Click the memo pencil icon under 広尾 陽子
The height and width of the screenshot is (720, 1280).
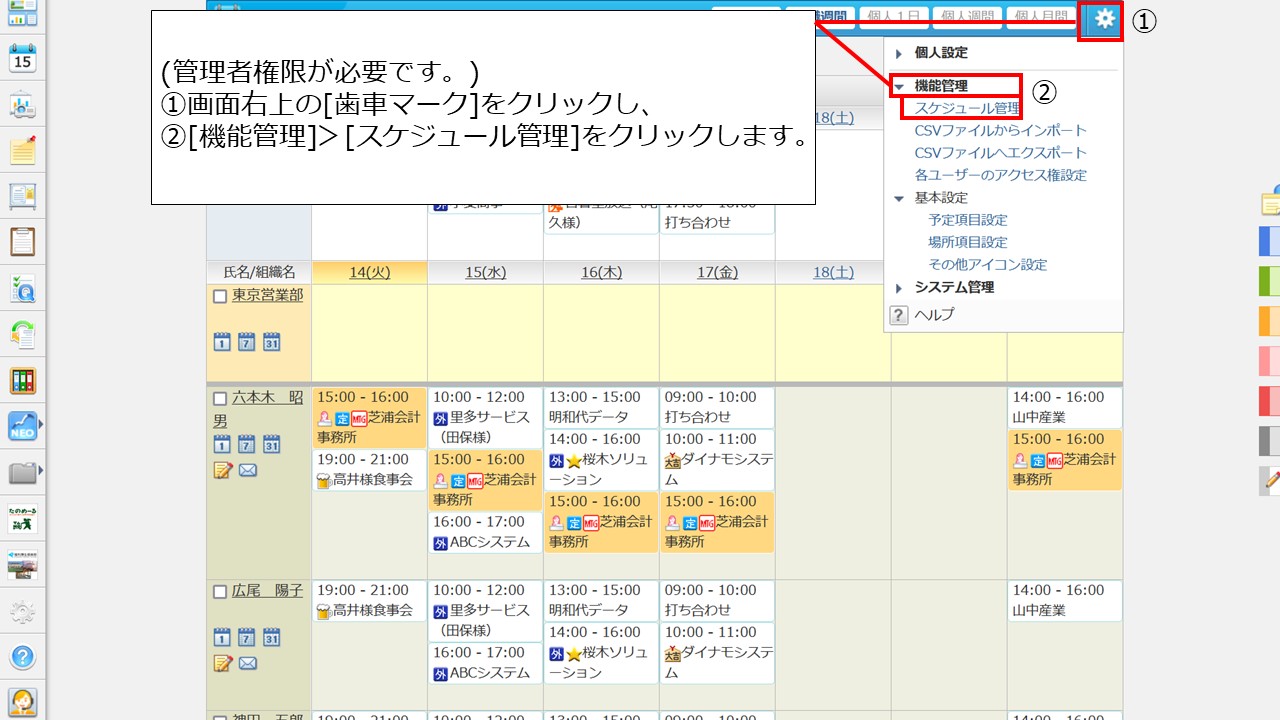pos(222,663)
